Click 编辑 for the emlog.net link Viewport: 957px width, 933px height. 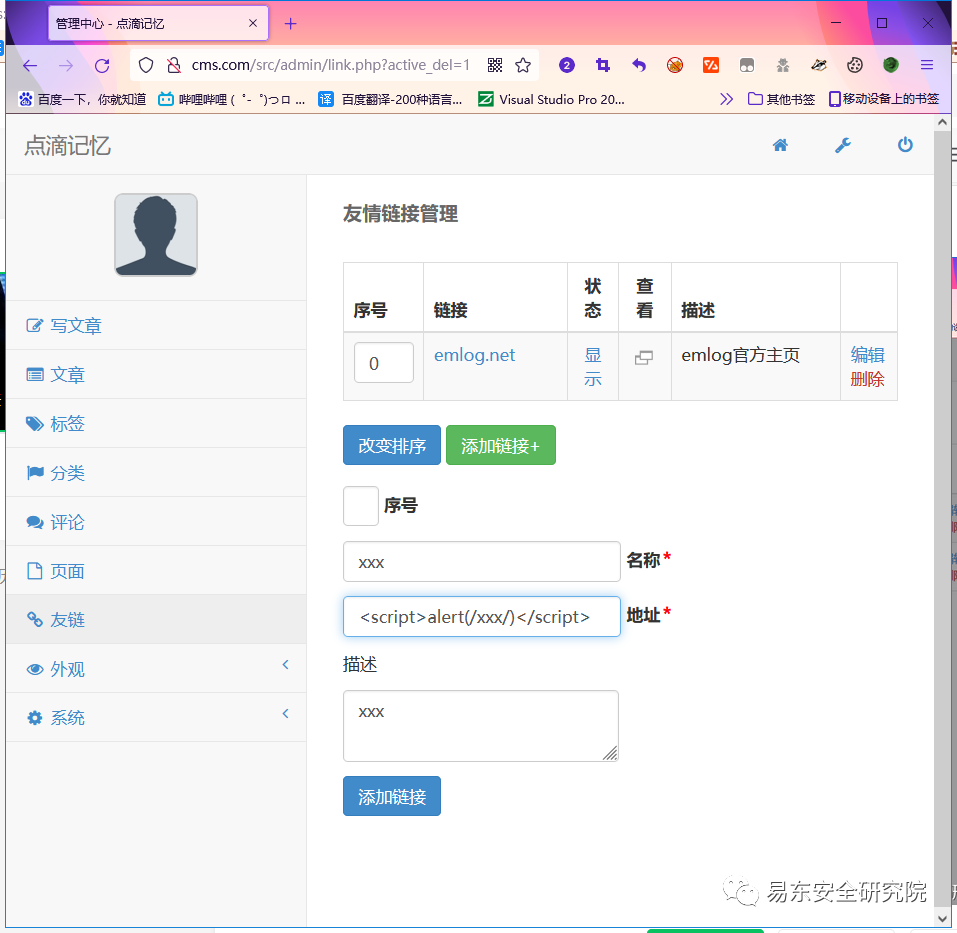(x=867, y=355)
